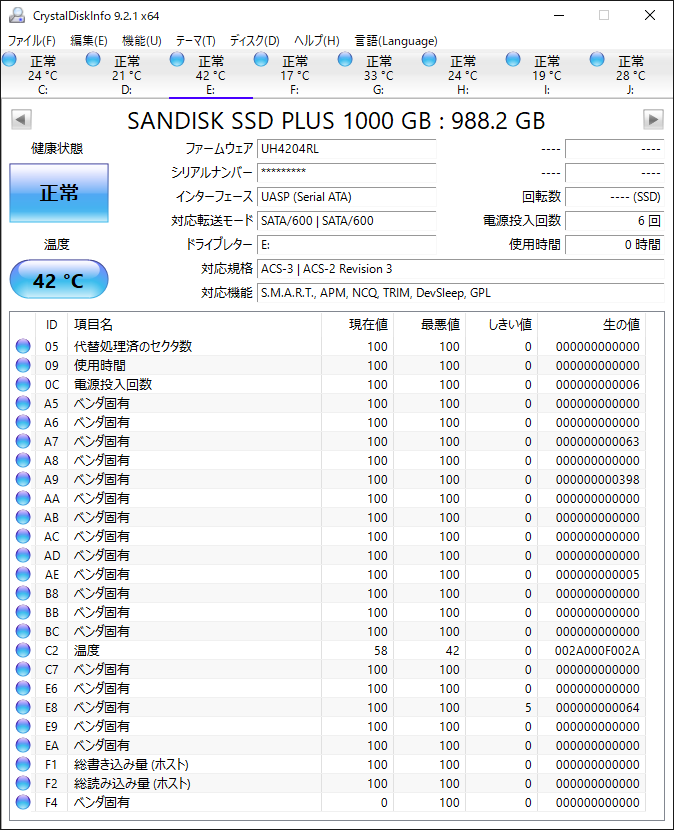Click raw value 000000000398
The image size is (674, 830).
(x=597, y=480)
